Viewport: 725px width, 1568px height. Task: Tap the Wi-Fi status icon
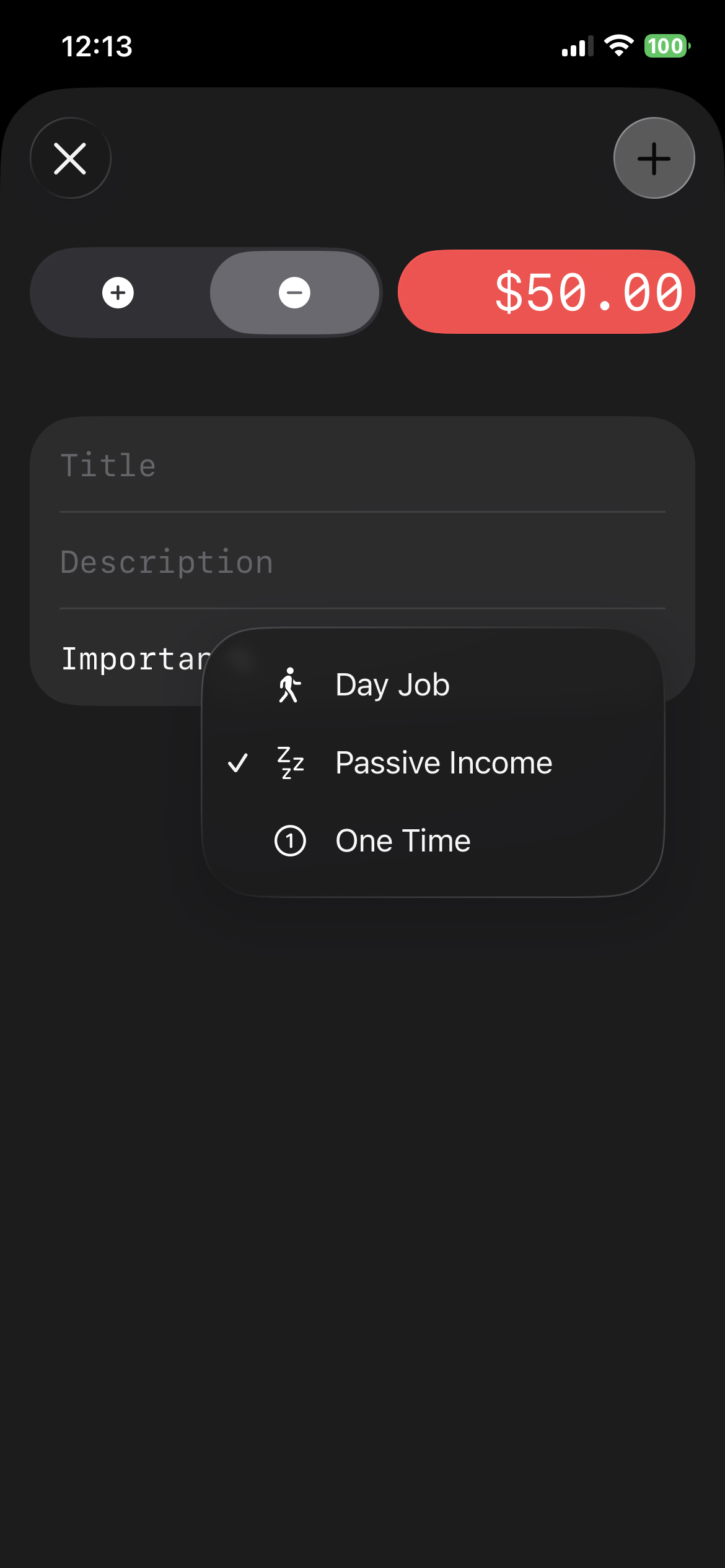[x=618, y=46]
